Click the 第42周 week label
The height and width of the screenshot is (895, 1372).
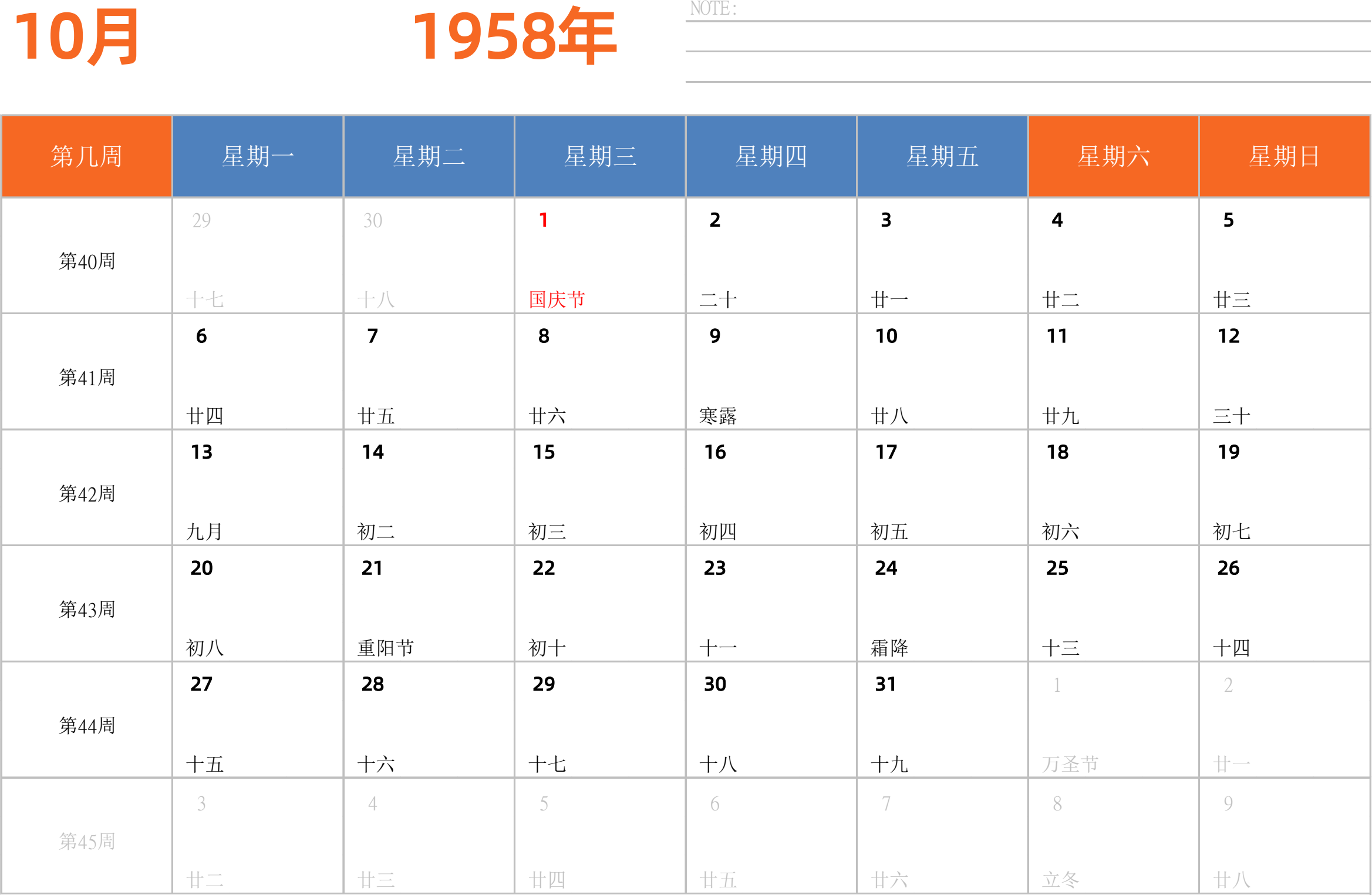click(x=87, y=494)
